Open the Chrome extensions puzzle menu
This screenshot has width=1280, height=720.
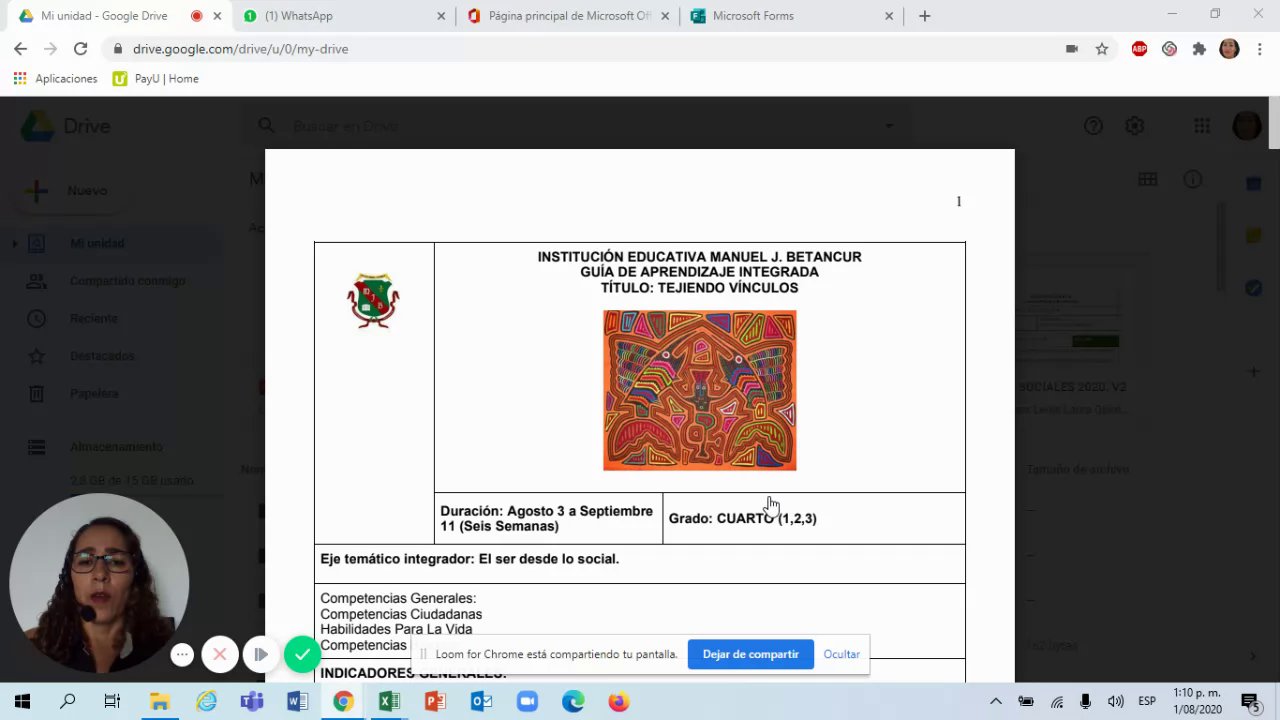click(x=1199, y=48)
